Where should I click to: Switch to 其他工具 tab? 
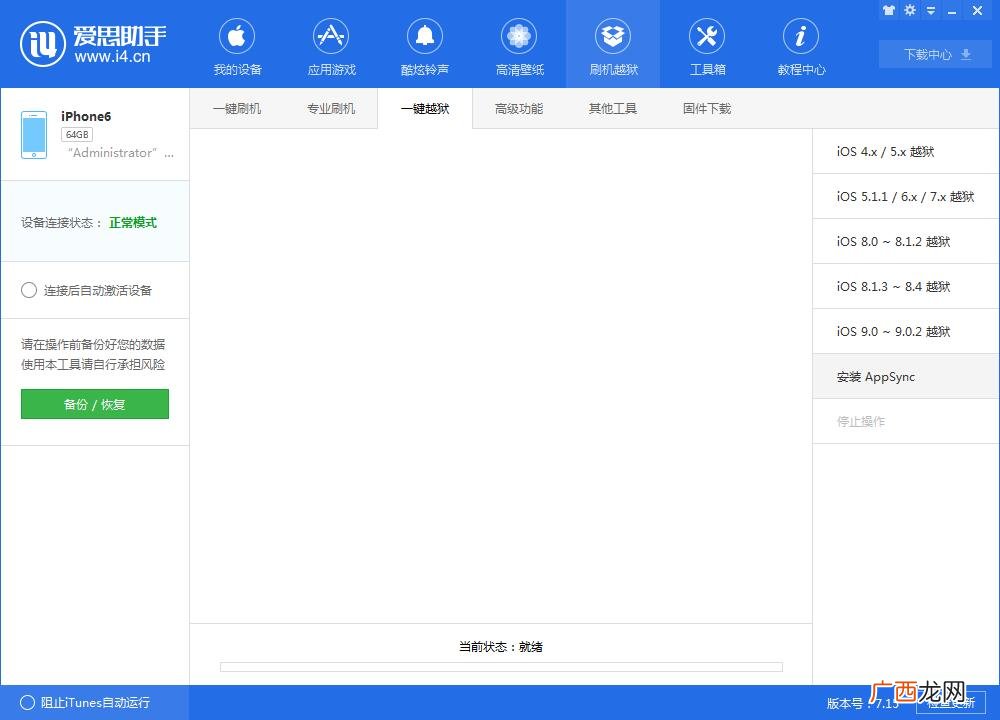[613, 108]
